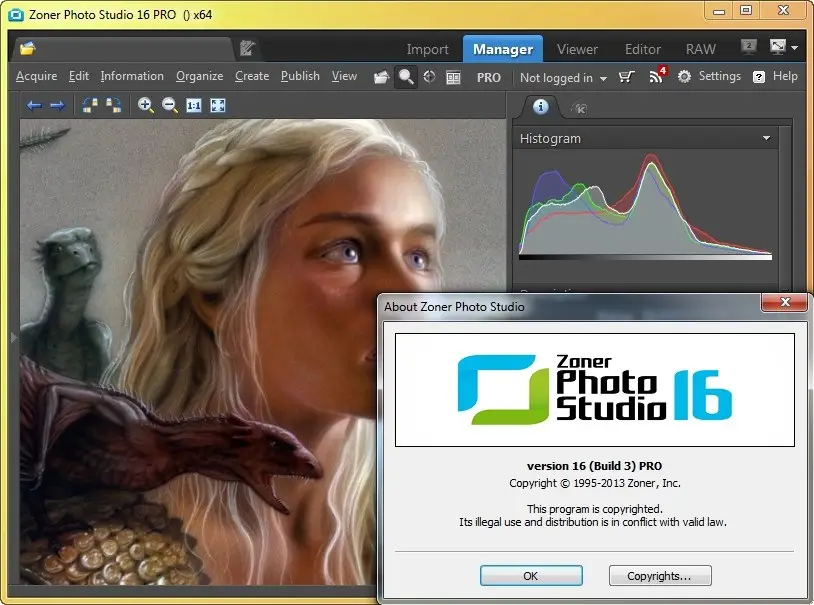Open the Edit menu

click(x=79, y=76)
